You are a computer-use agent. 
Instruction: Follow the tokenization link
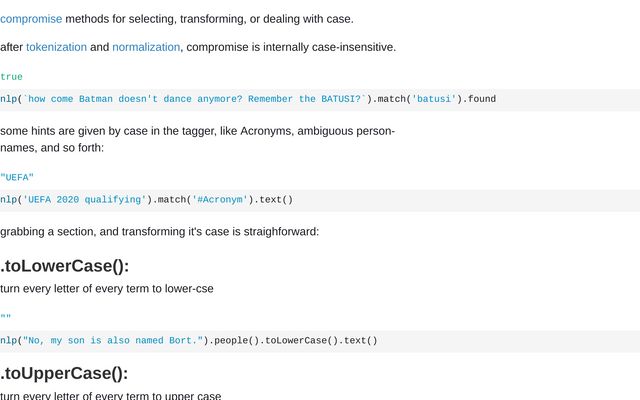coord(56,47)
